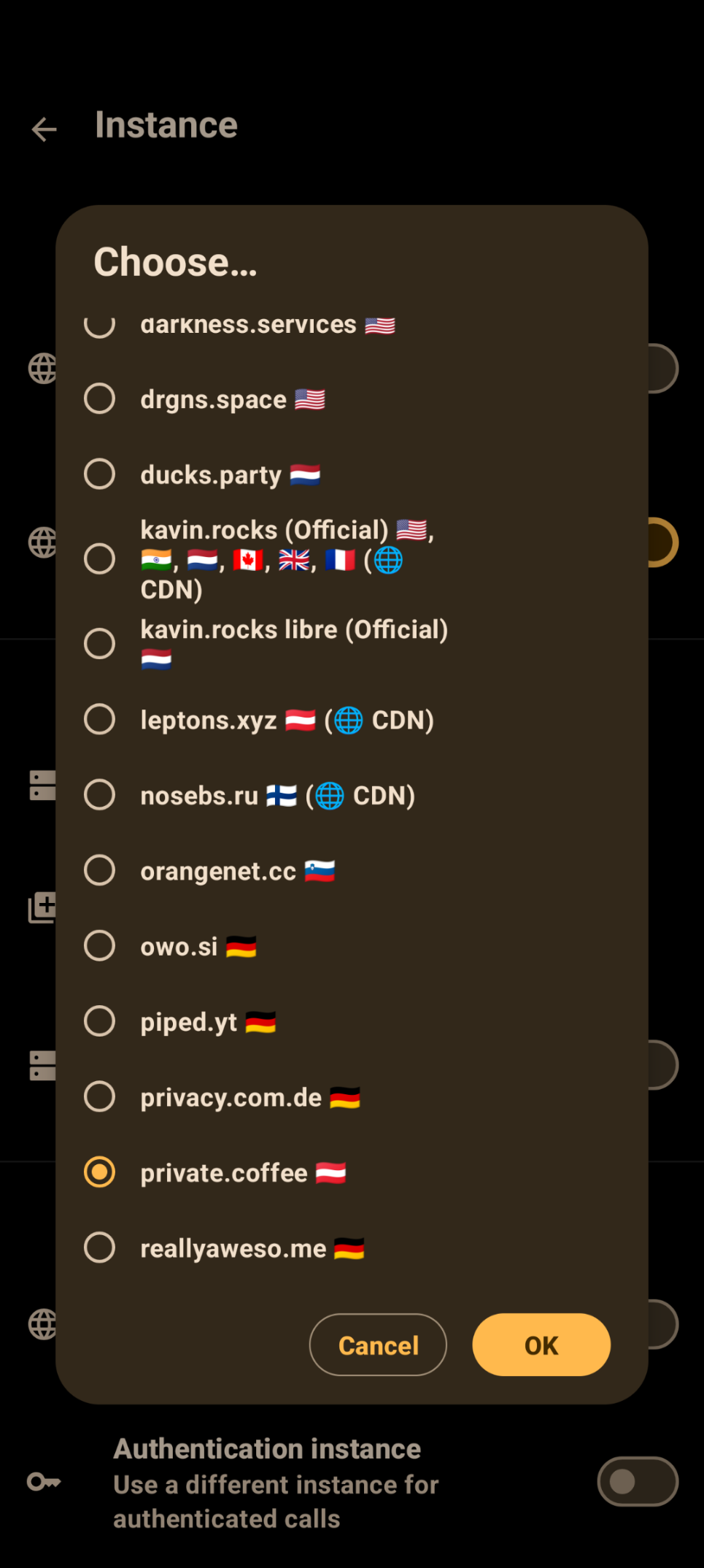Pick kavin.rocks libre (Official) option
This screenshot has height=1568, width=704.
click(x=100, y=644)
